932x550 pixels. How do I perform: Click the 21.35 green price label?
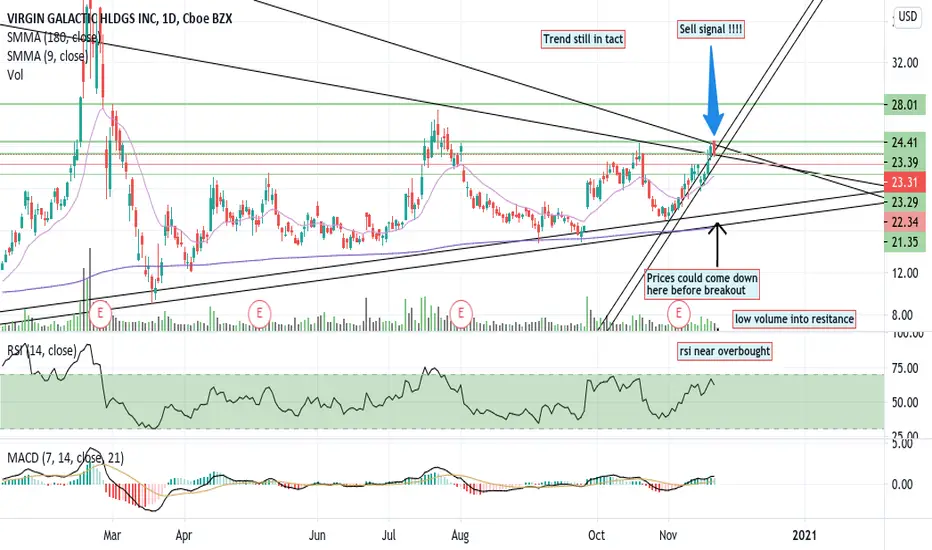point(905,242)
